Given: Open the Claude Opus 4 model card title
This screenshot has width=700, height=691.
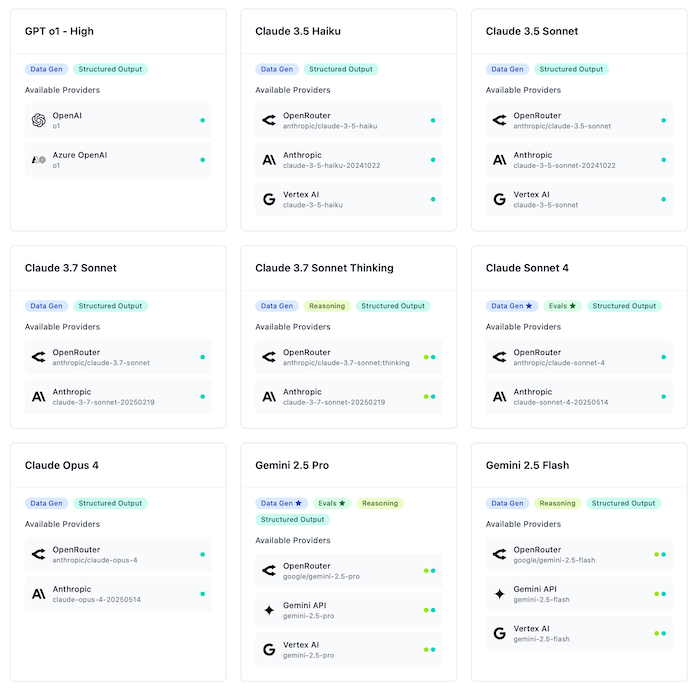Looking at the screenshot, I should (x=62, y=465).
